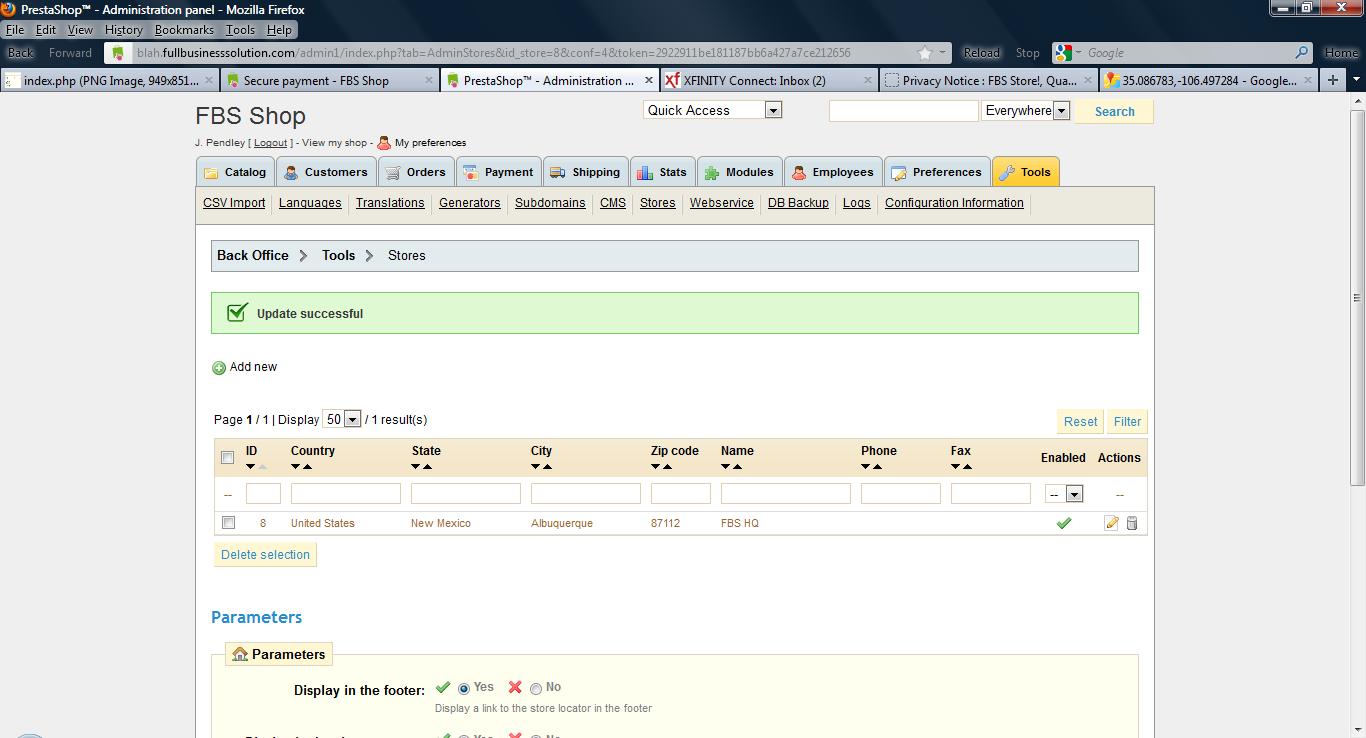Image resolution: width=1366 pixels, height=738 pixels.
Task: Open the Google search engine selector
Action: coord(1065,53)
